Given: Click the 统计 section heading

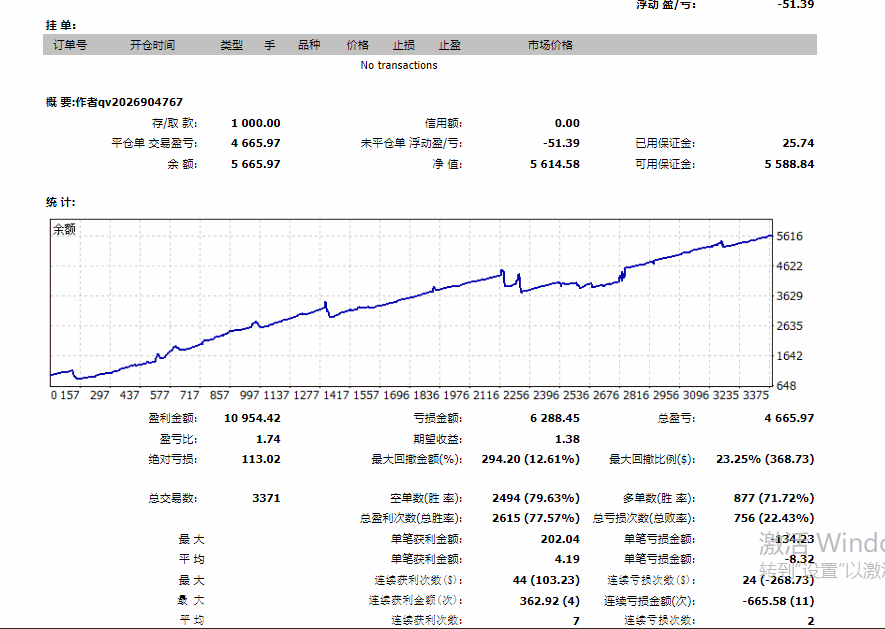Looking at the screenshot, I should pyautogui.click(x=60, y=203).
